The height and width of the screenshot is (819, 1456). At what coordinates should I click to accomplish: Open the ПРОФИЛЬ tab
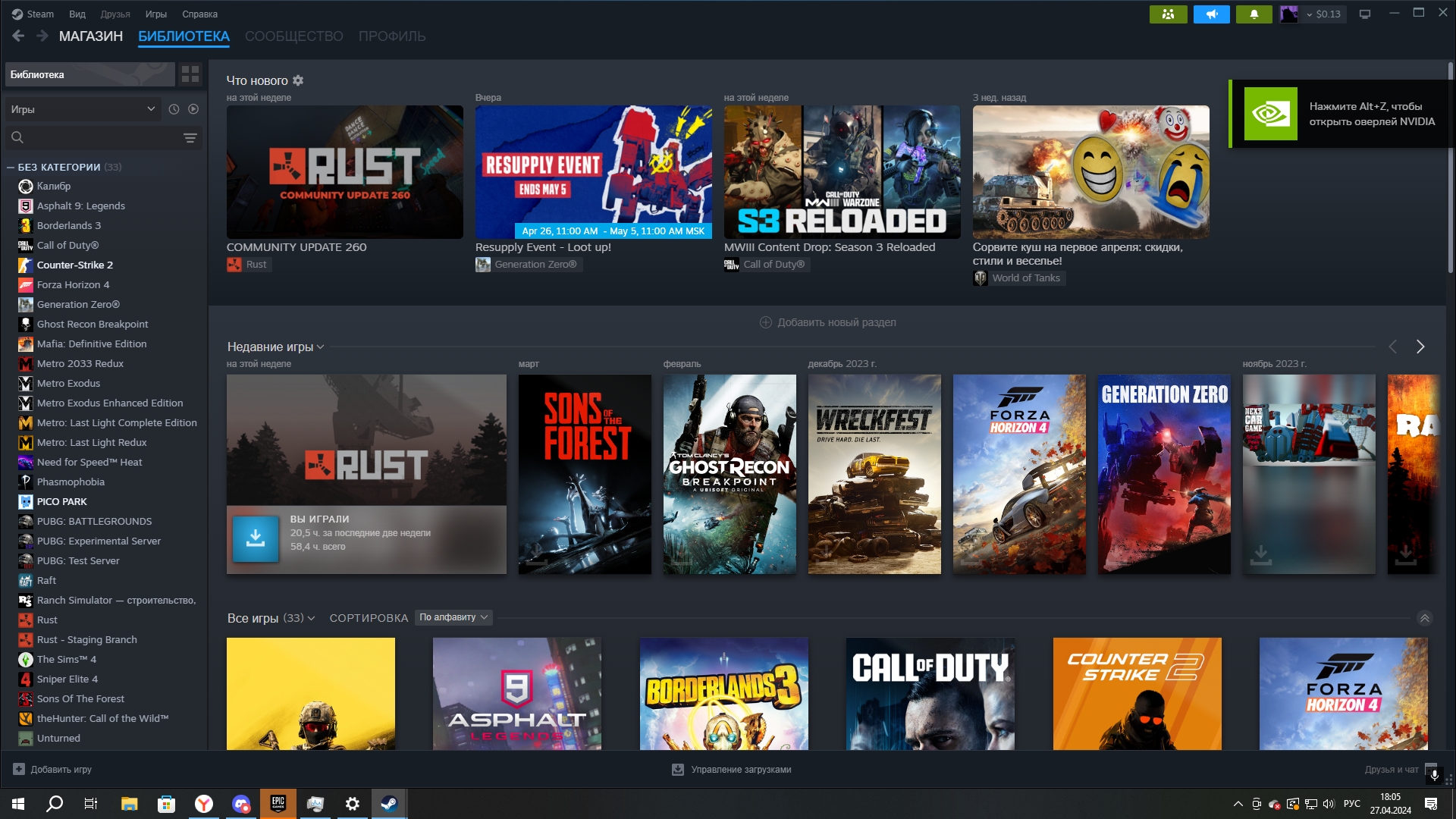click(392, 36)
